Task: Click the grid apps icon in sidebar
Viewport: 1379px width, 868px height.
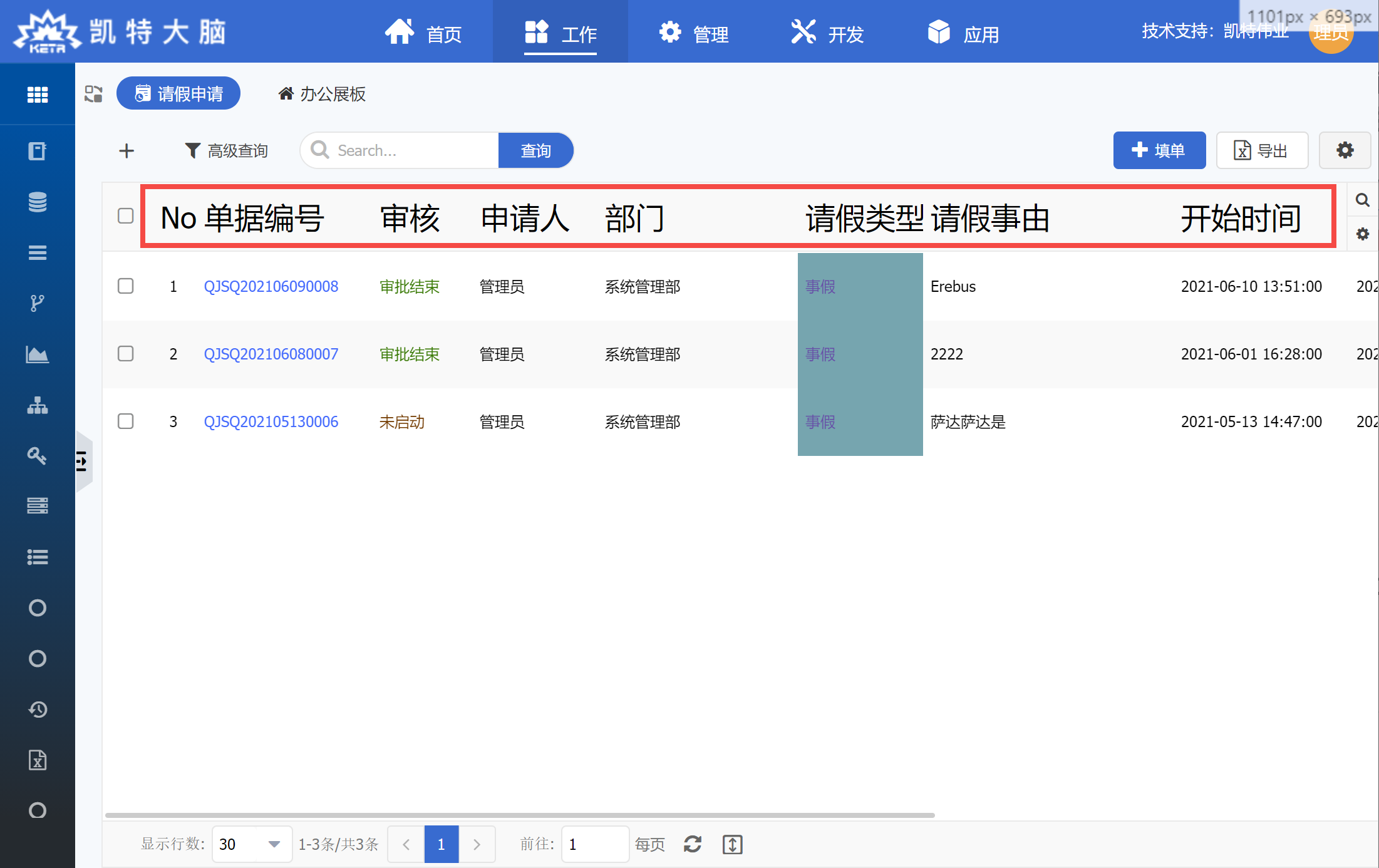Action: [x=38, y=95]
